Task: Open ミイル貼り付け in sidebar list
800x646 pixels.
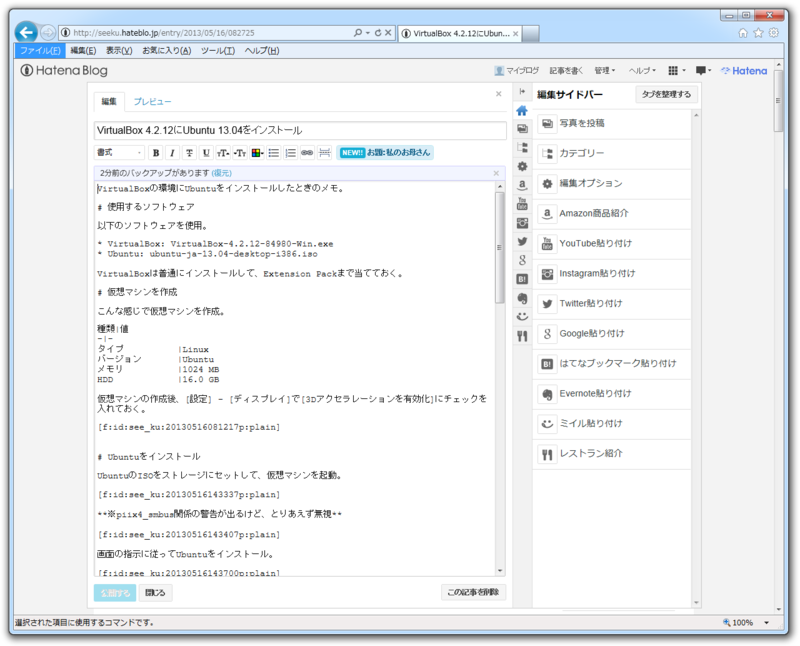Action: (x=612, y=424)
